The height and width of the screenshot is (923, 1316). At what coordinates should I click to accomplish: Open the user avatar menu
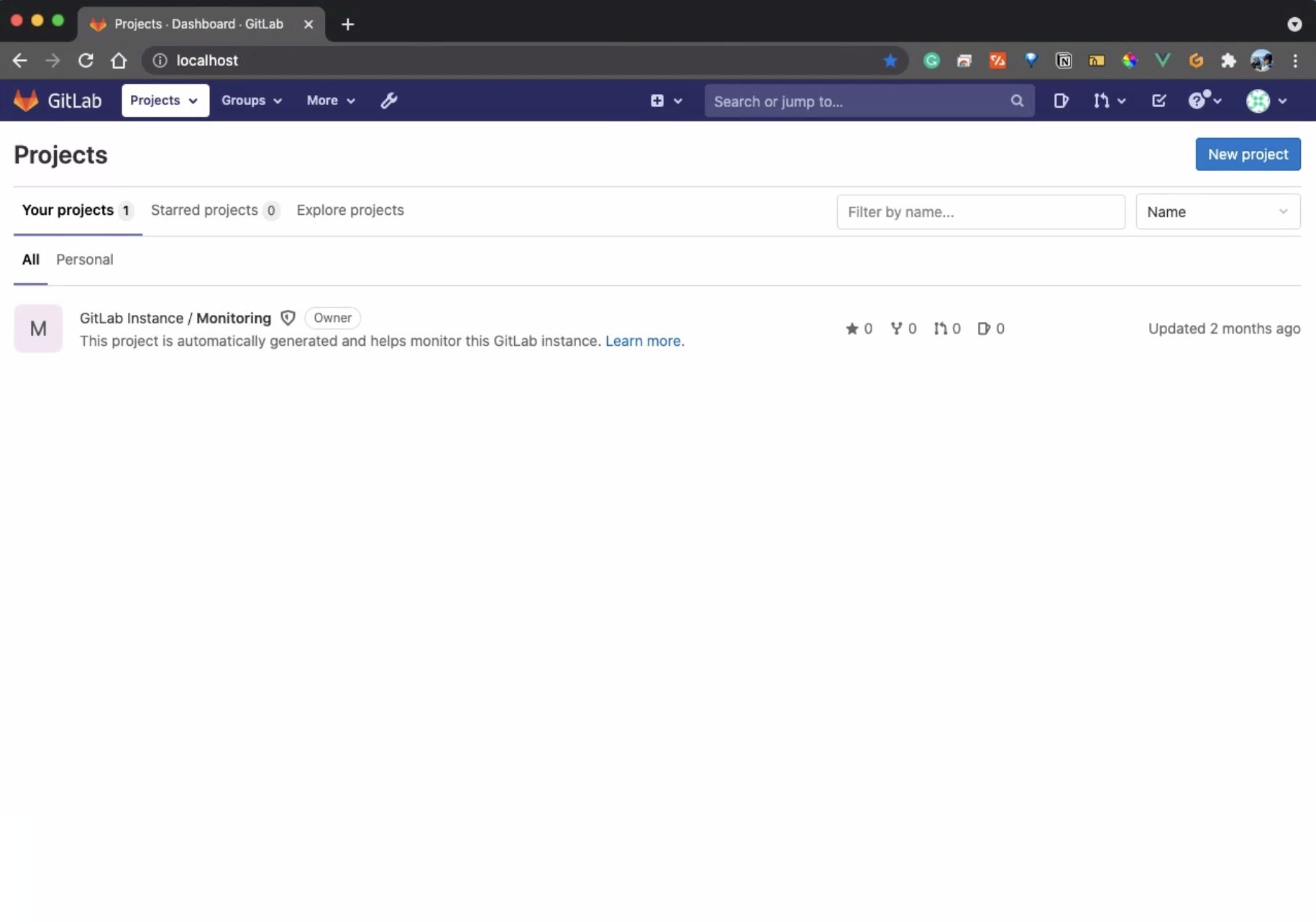tap(1266, 101)
